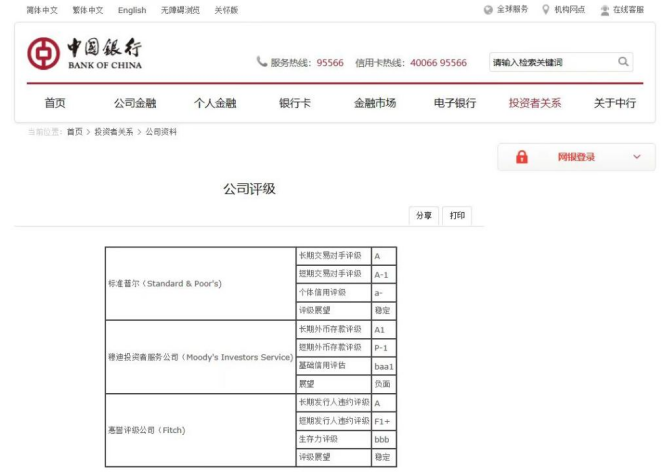Select the 个人金融 menu item
This screenshot has width=662, height=473.
215,103
